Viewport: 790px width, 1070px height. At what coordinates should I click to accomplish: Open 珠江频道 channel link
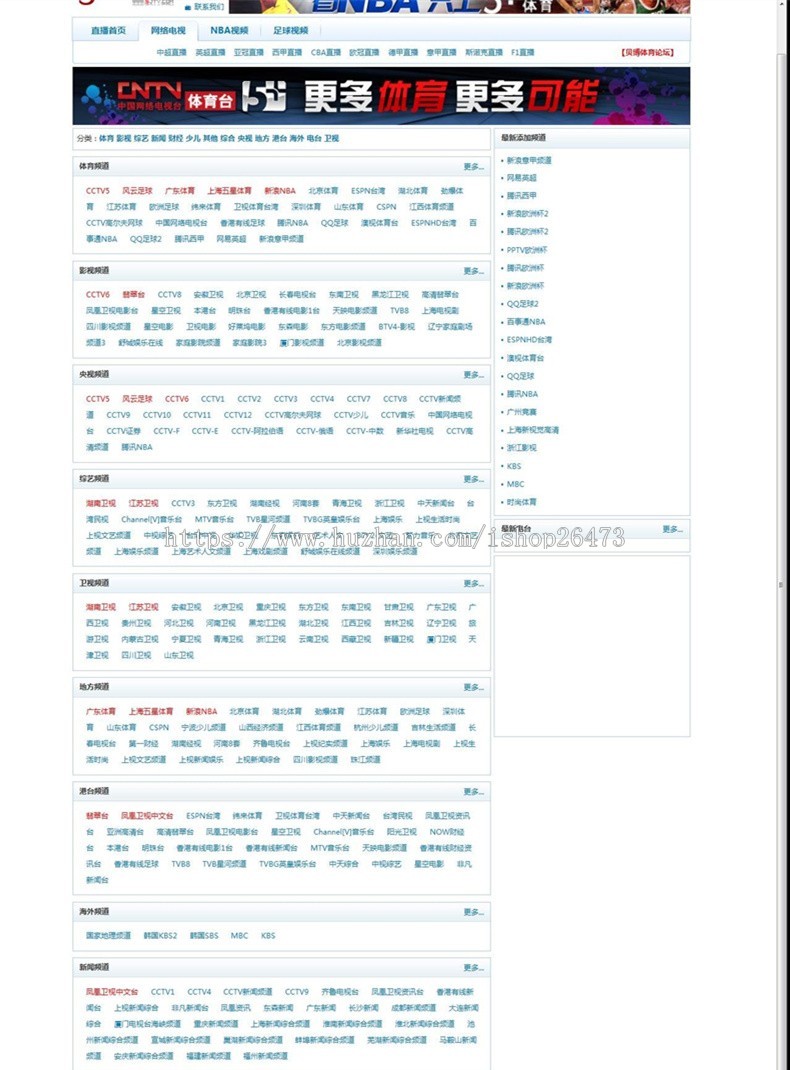[x=366, y=760]
